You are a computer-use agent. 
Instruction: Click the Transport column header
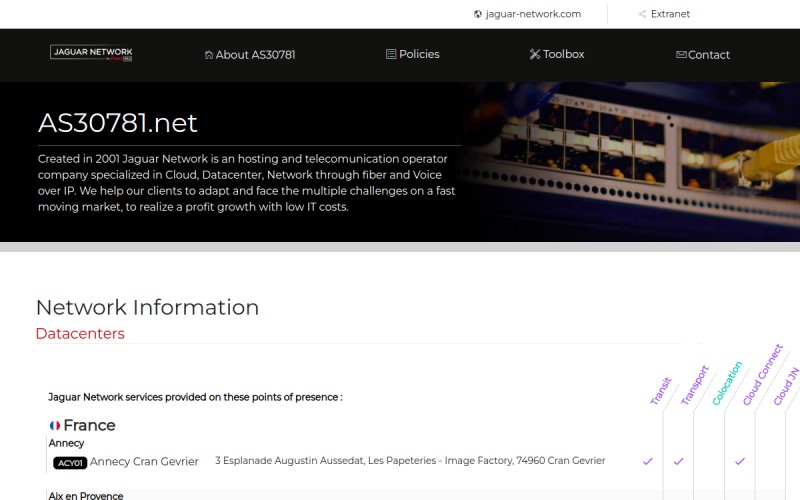(694, 386)
